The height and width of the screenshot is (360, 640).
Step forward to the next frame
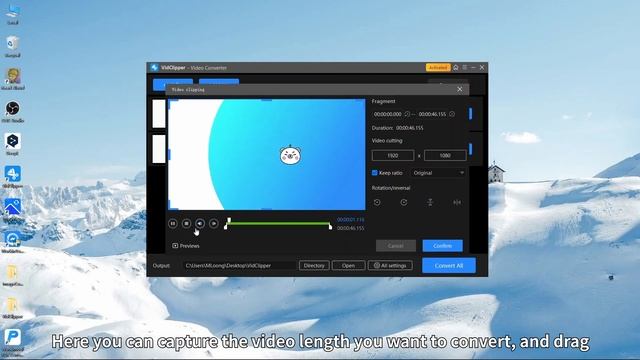[213, 223]
